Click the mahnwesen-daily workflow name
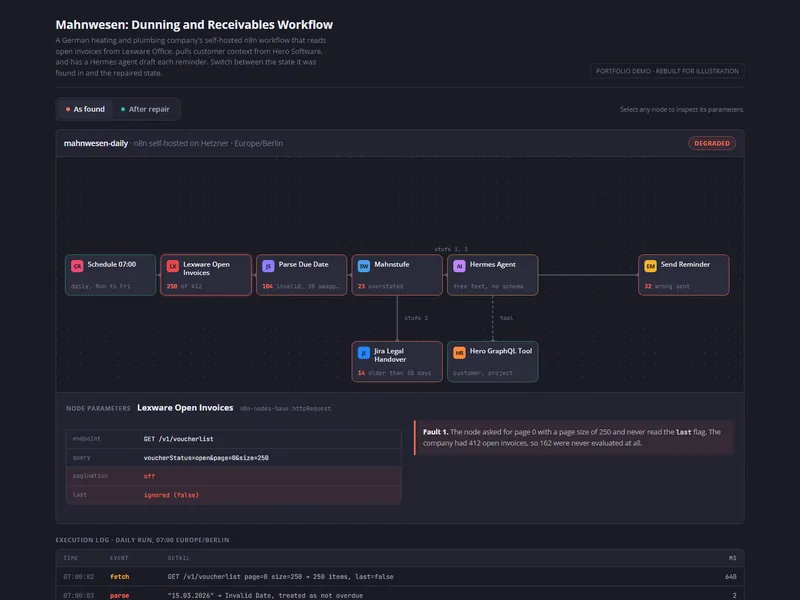 [x=95, y=143]
